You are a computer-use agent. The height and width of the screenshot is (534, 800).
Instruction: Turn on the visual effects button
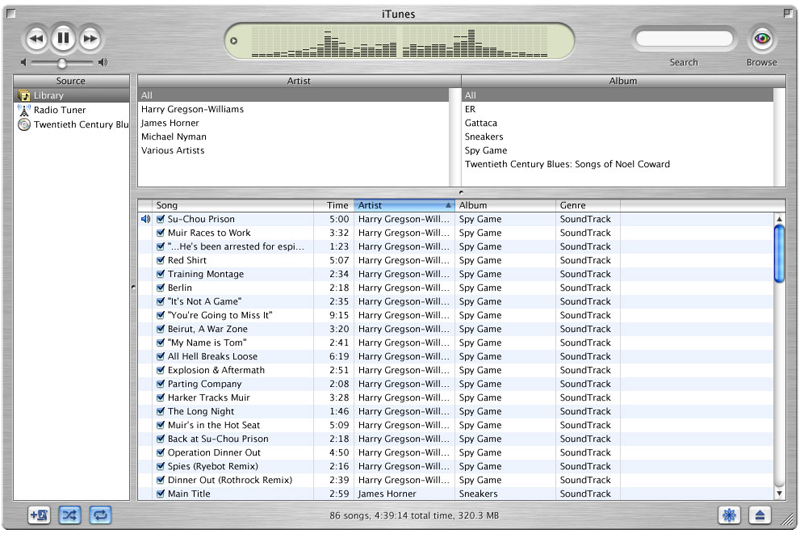pos(729,515)
